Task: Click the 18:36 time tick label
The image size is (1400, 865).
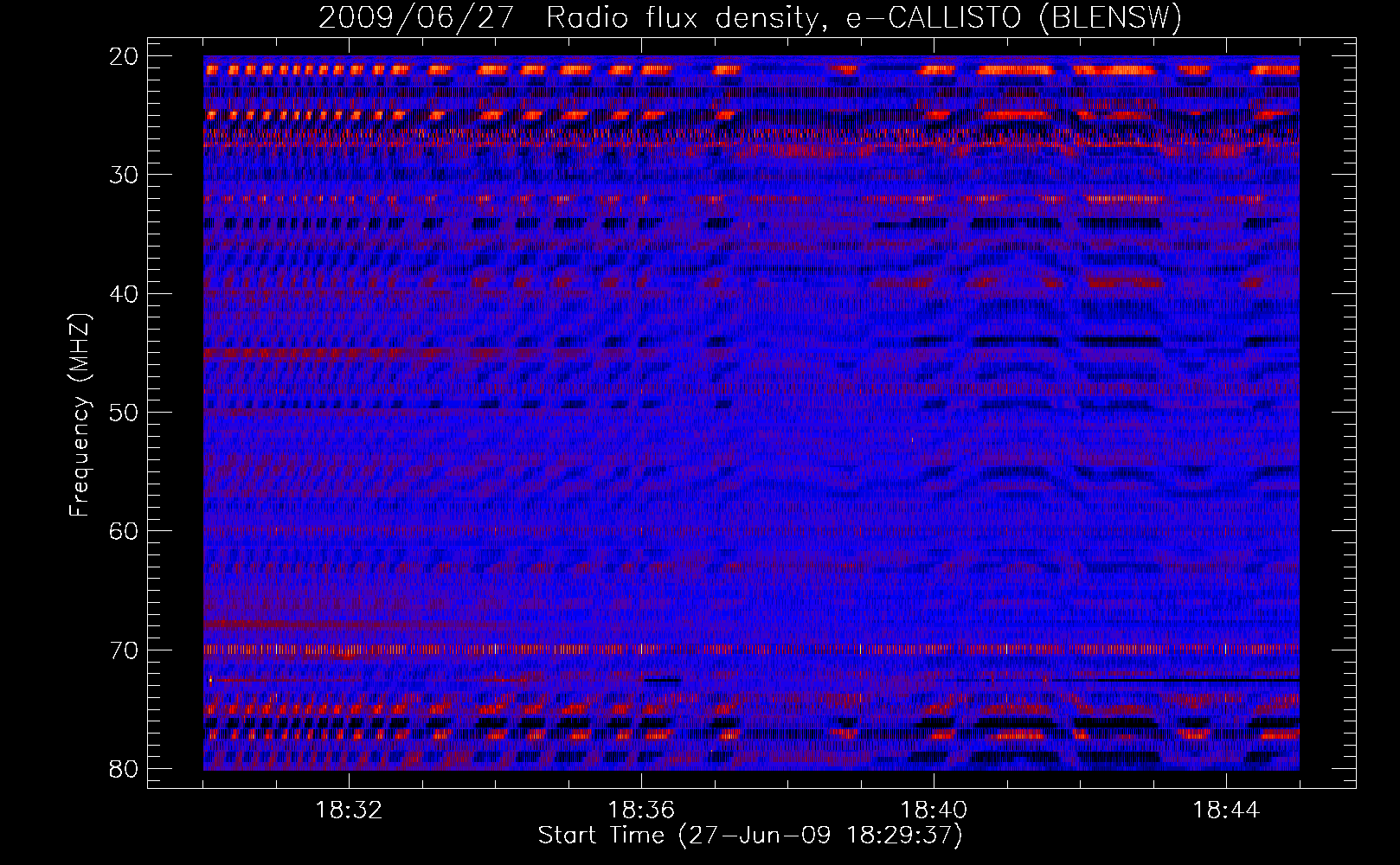Action: (641, 811)
